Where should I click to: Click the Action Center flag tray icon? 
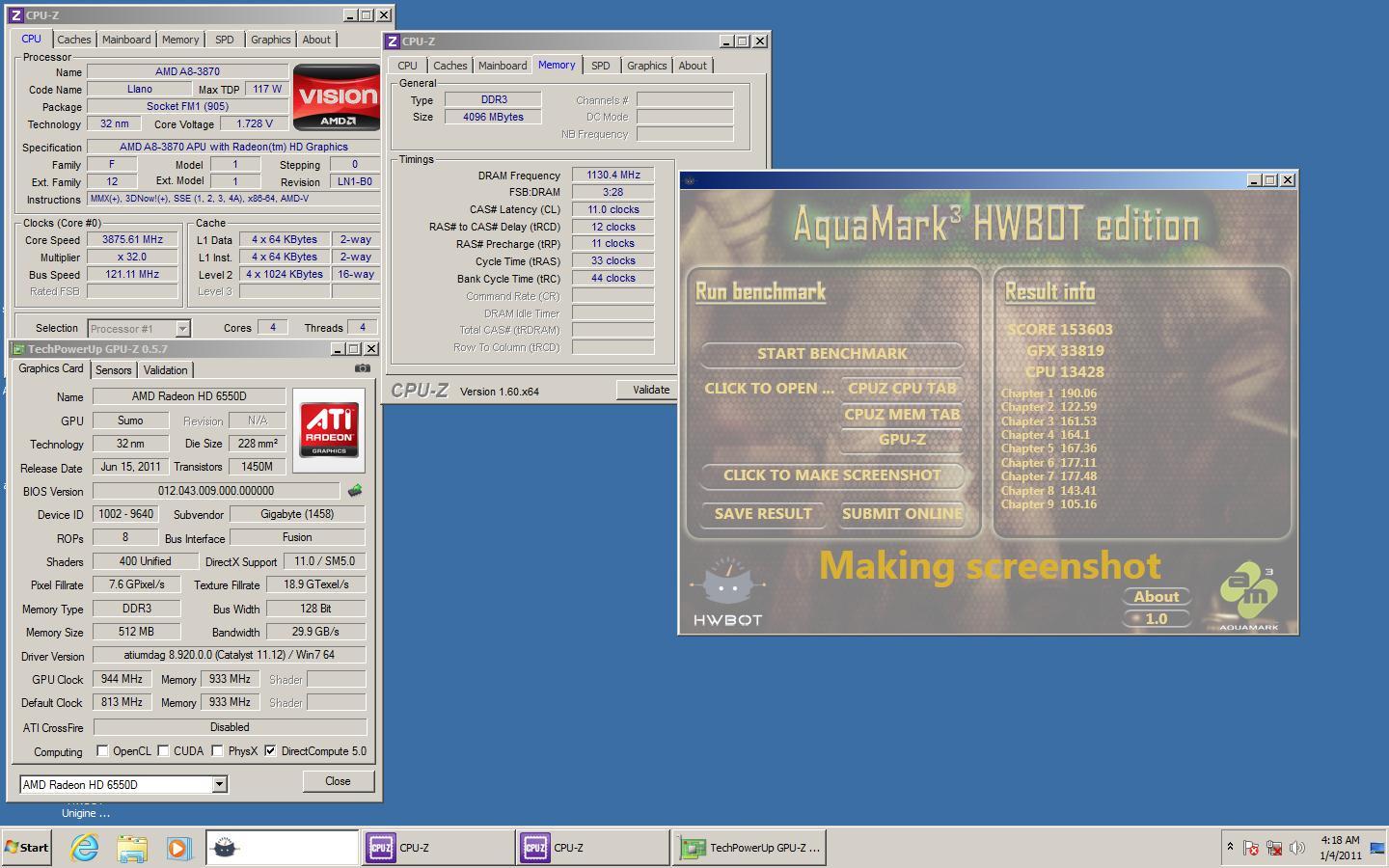(x=1251, y=848)
